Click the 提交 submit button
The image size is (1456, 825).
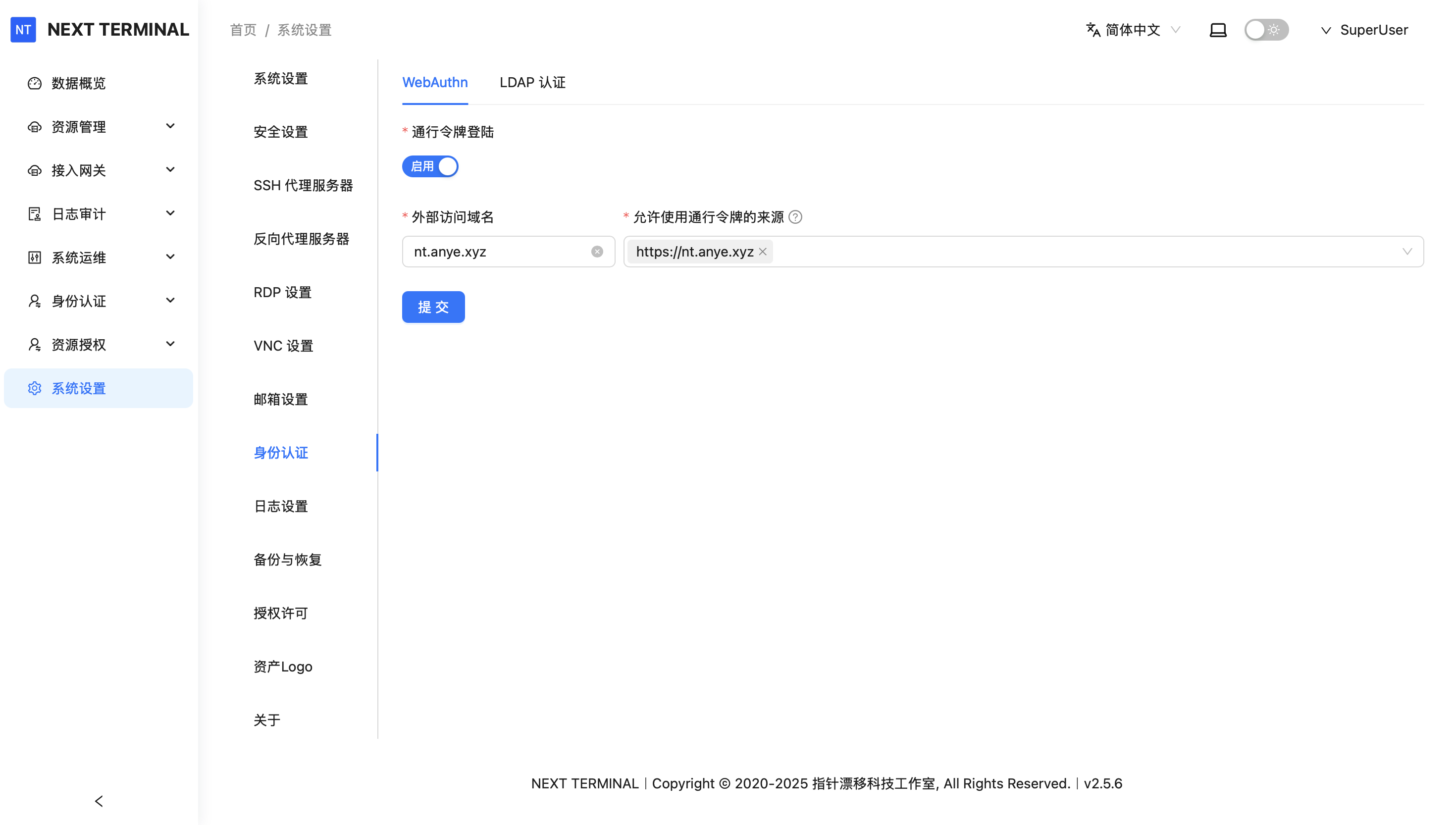click(433, 307)
